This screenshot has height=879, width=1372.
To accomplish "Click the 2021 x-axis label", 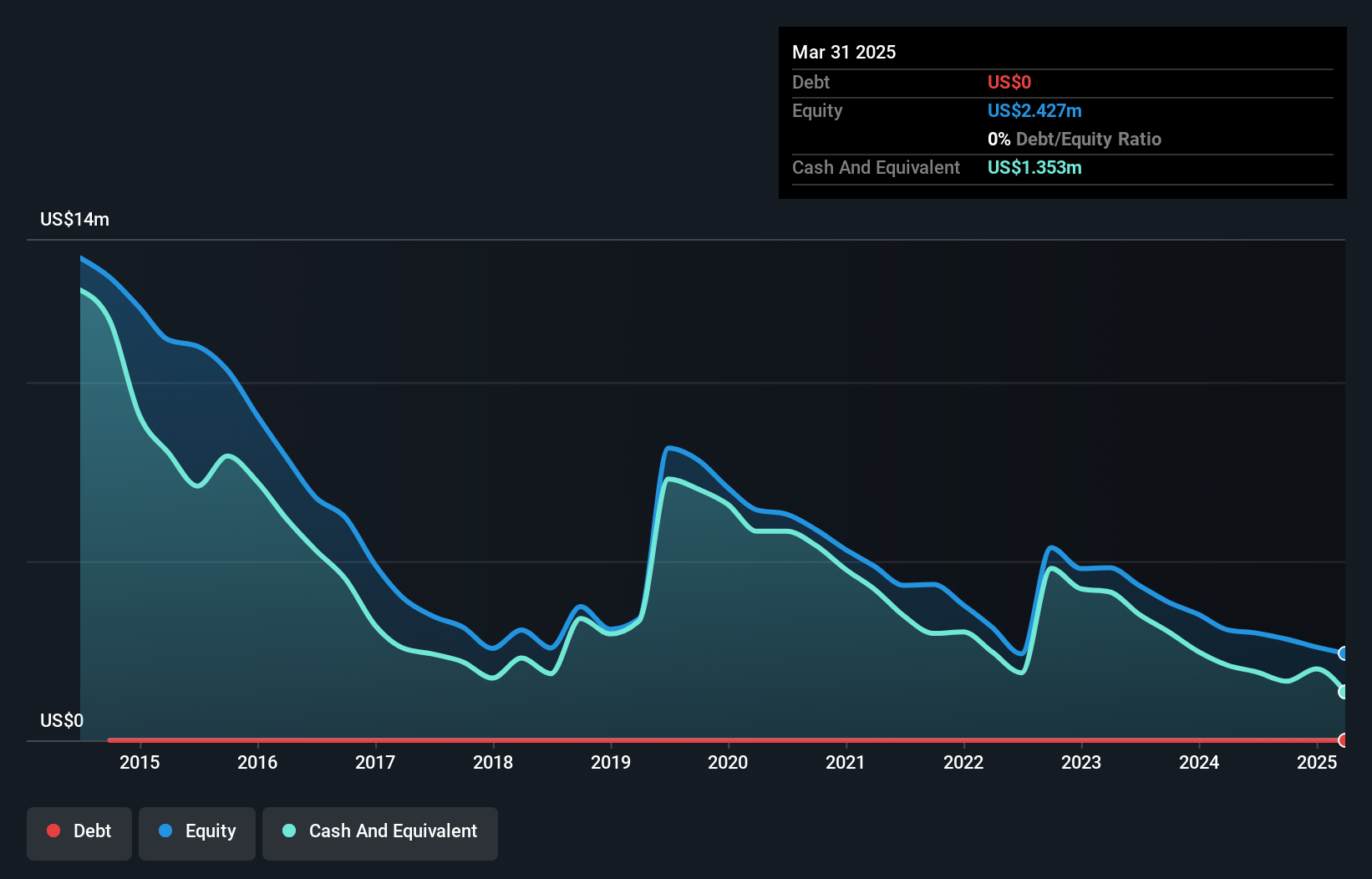I will point(846,762).
